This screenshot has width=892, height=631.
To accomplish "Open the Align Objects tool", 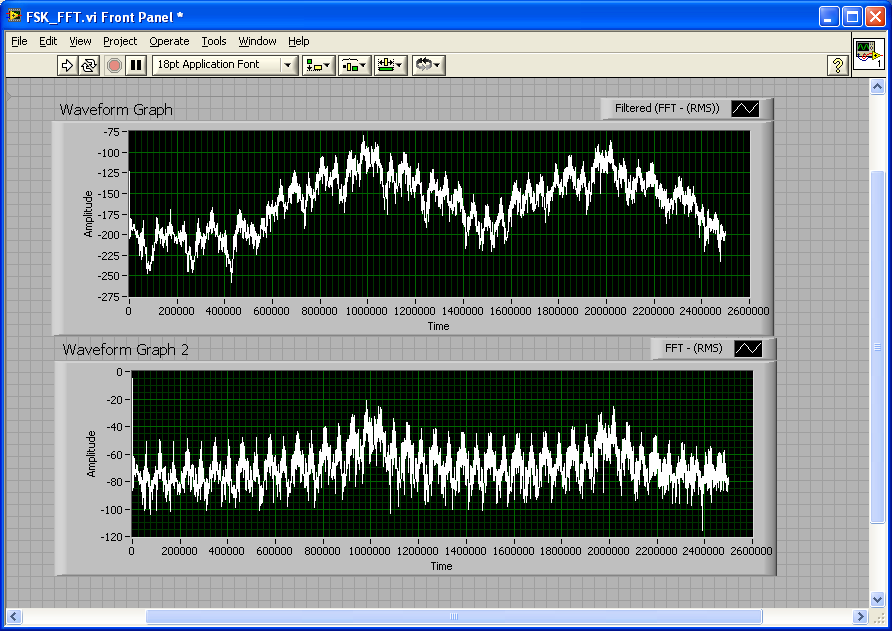I will 319,65.
